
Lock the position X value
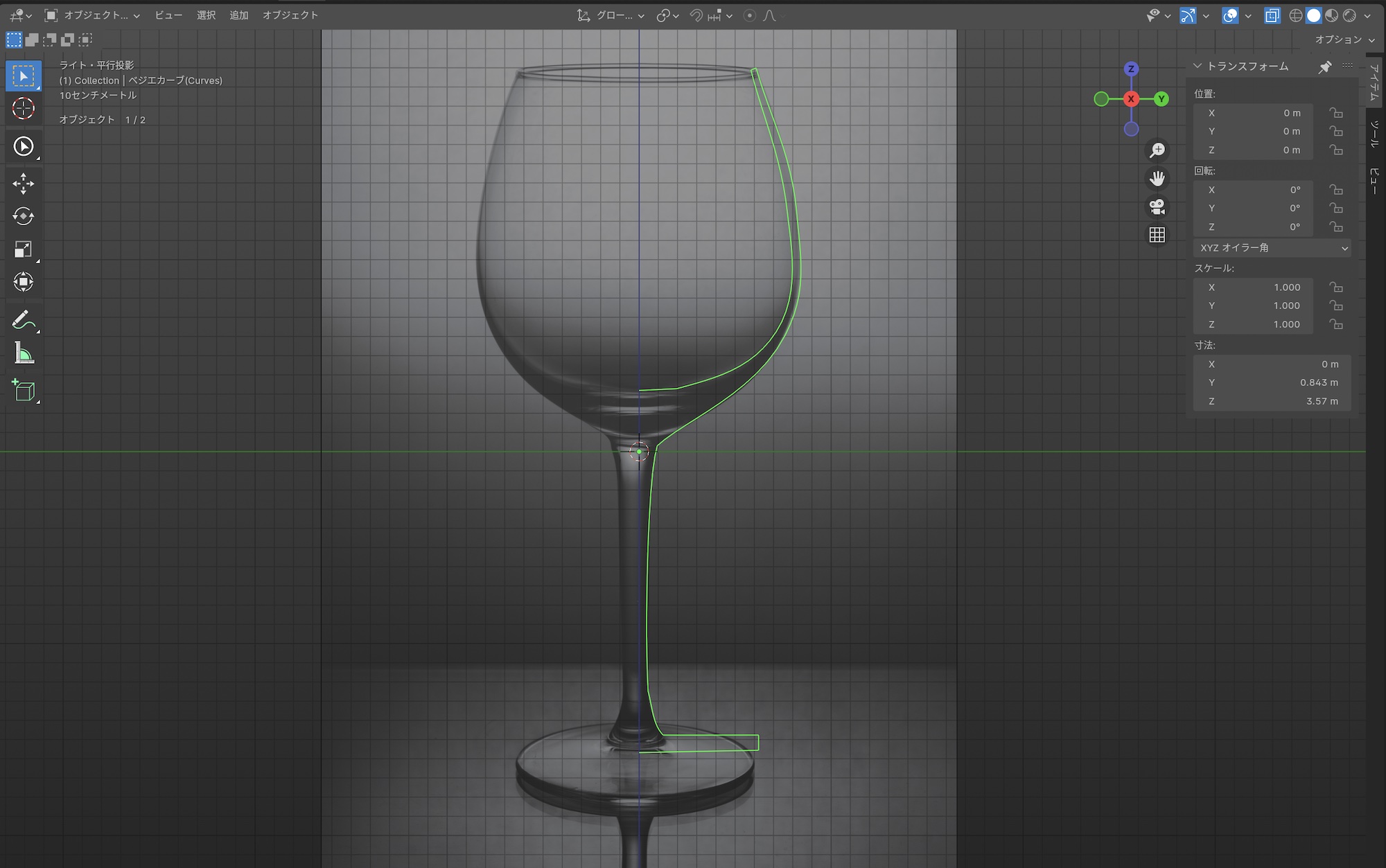[x=1335, y=113]
